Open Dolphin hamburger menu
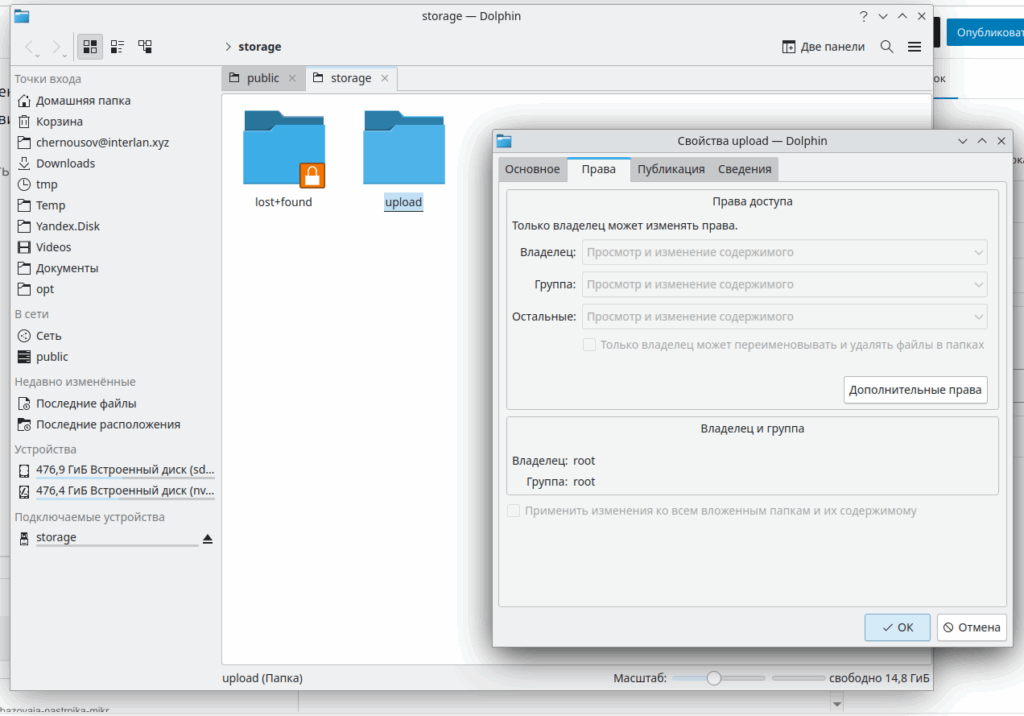The width and height of the screenshot is (1024, 716). click(914, 47)
